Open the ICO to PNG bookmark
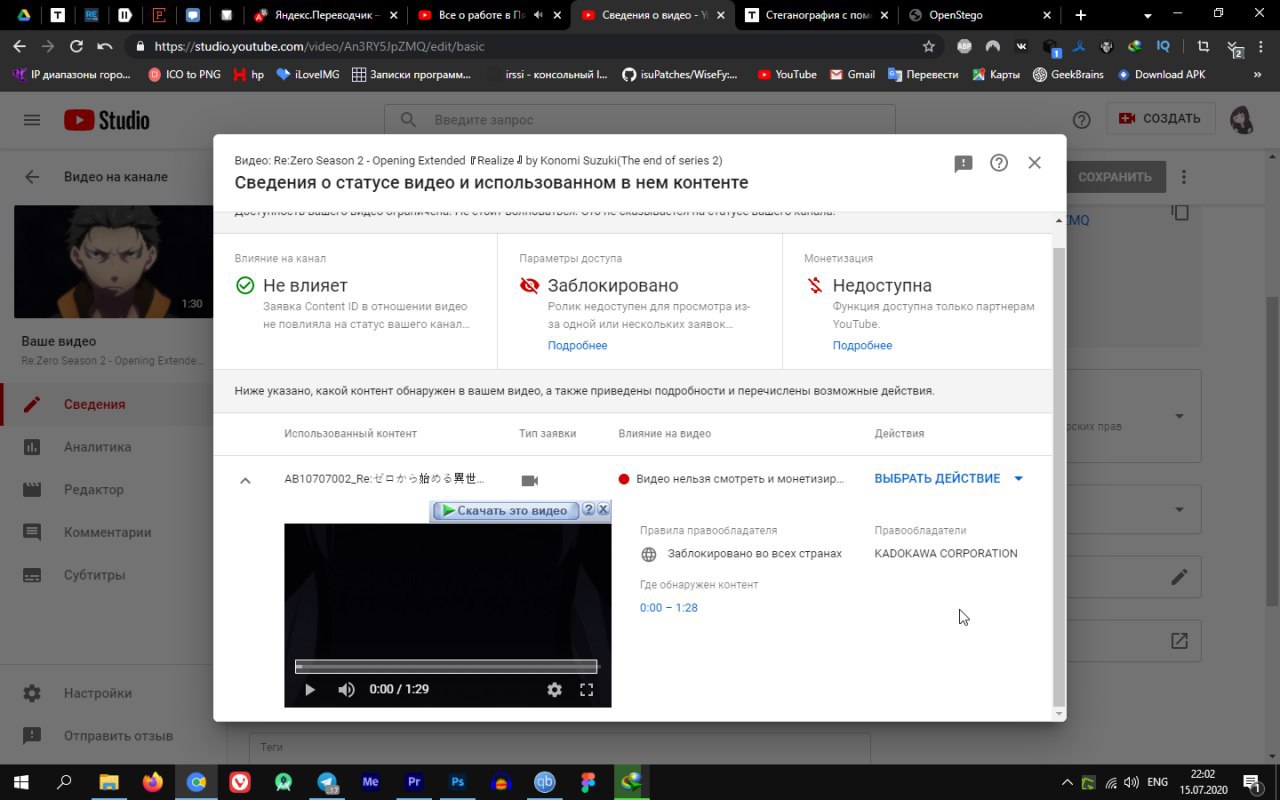The image size is (1280, 800). tap(184, 74)
